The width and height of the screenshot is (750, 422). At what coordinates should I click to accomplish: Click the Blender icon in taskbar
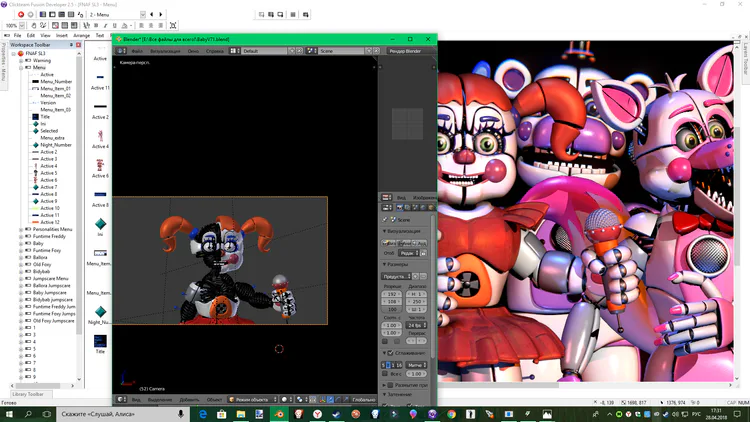coord(279,414)
